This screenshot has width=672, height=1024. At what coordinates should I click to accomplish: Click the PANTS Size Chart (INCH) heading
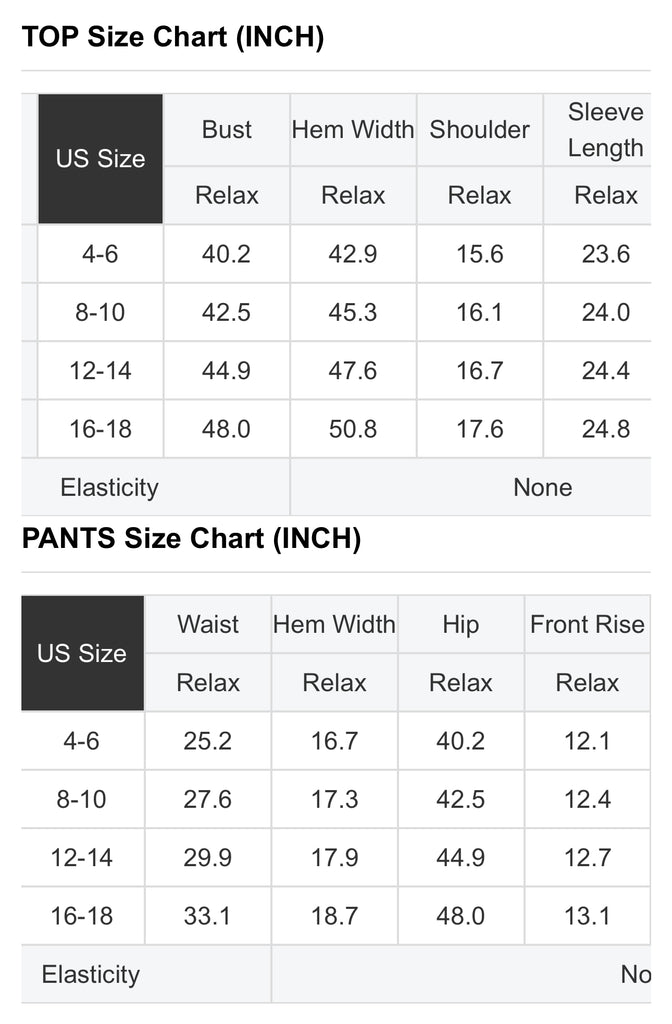pyautogui.click(x=191, y=539)
